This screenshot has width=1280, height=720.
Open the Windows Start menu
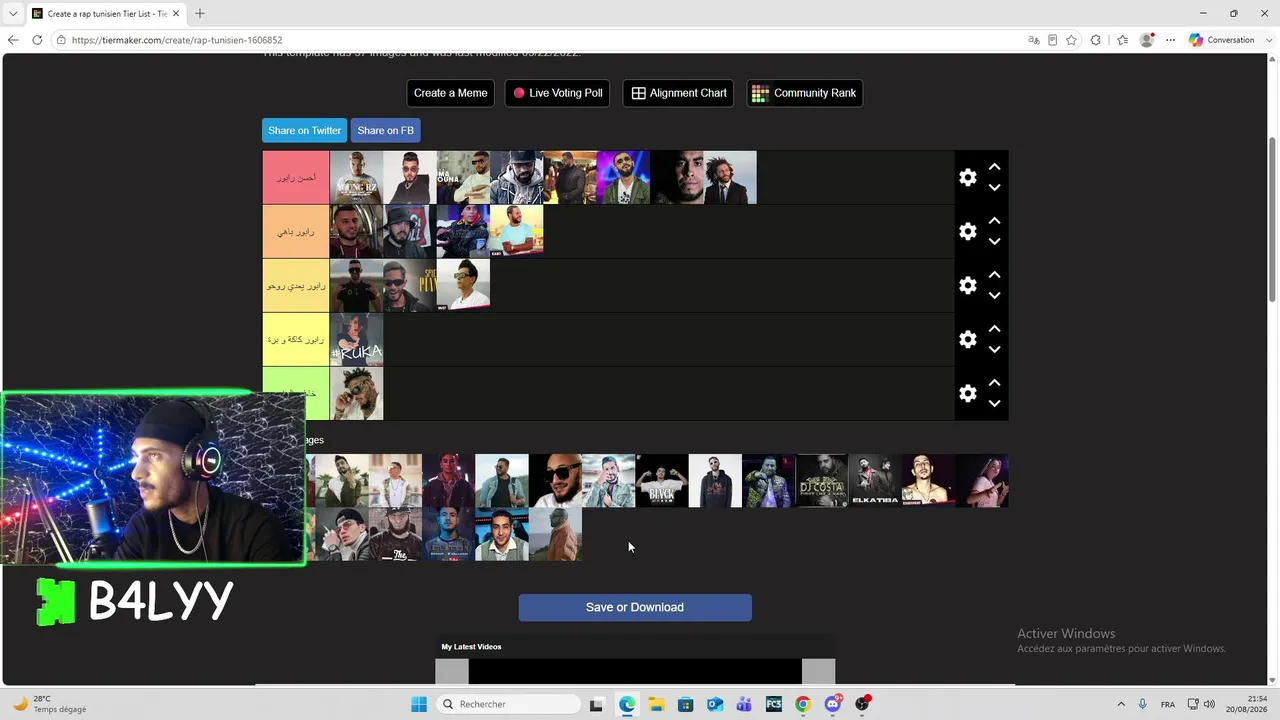coord(419,704)
